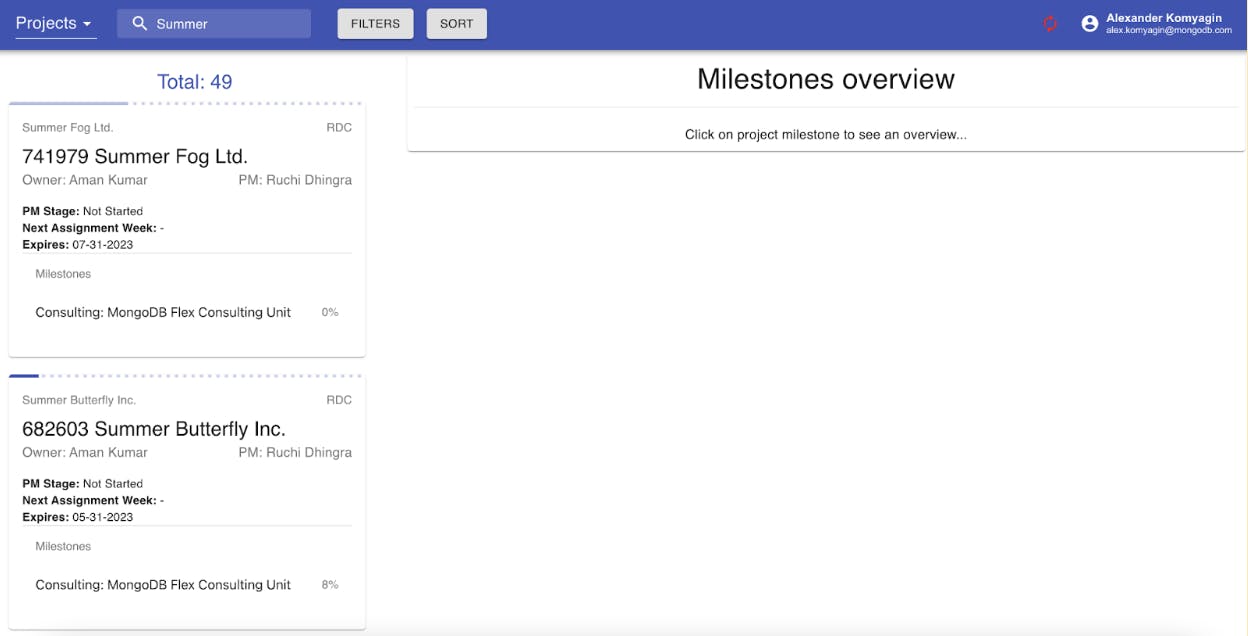Click progress bar above Summer Fog card
Image resolution: width=1248 pixels, height=636 pixels.
(186, 103)
